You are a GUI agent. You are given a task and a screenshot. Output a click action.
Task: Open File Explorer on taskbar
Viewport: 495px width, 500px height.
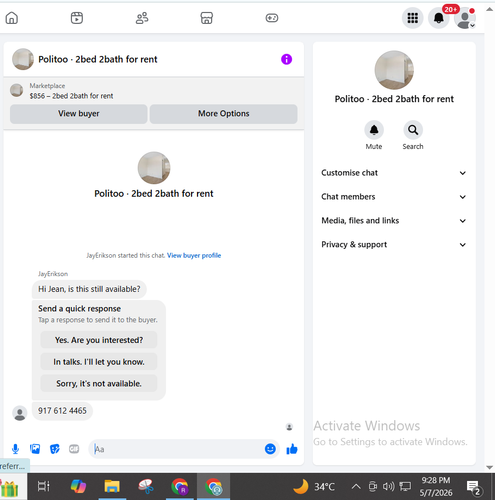tap(112, 486)
